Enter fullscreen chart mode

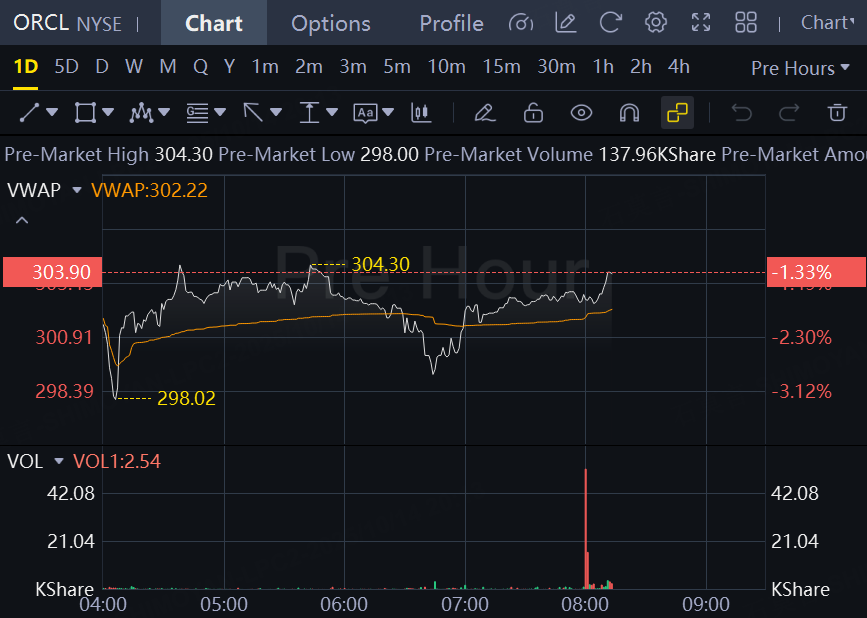701,23
